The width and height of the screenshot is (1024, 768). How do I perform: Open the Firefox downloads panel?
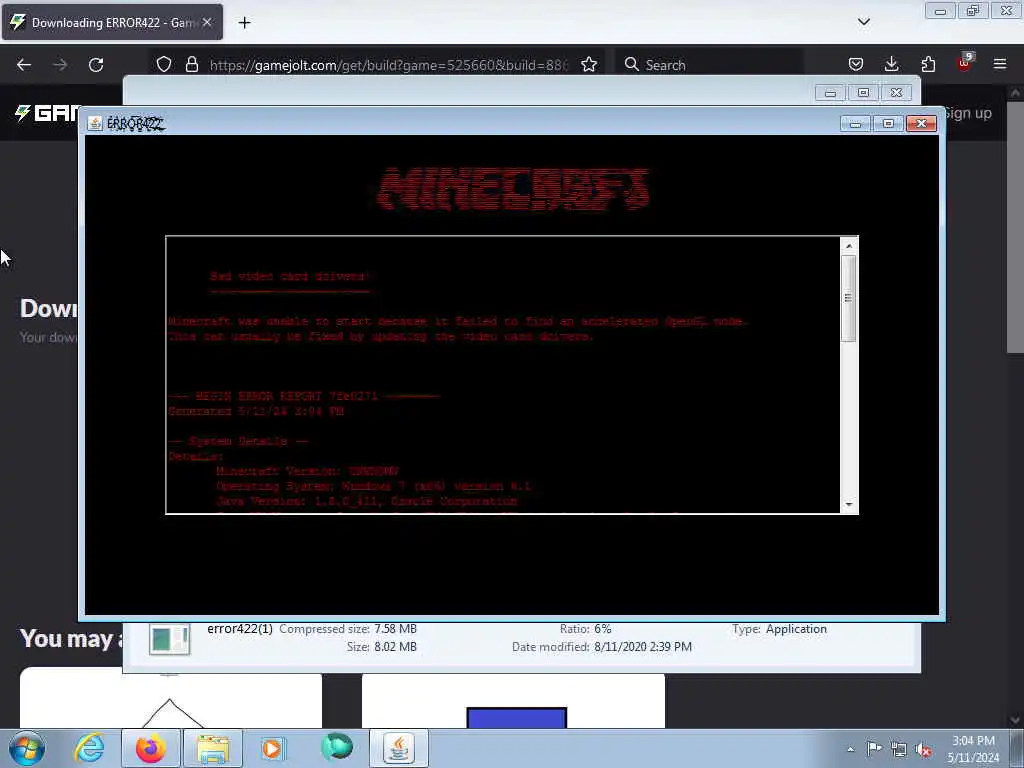[891, 65]
